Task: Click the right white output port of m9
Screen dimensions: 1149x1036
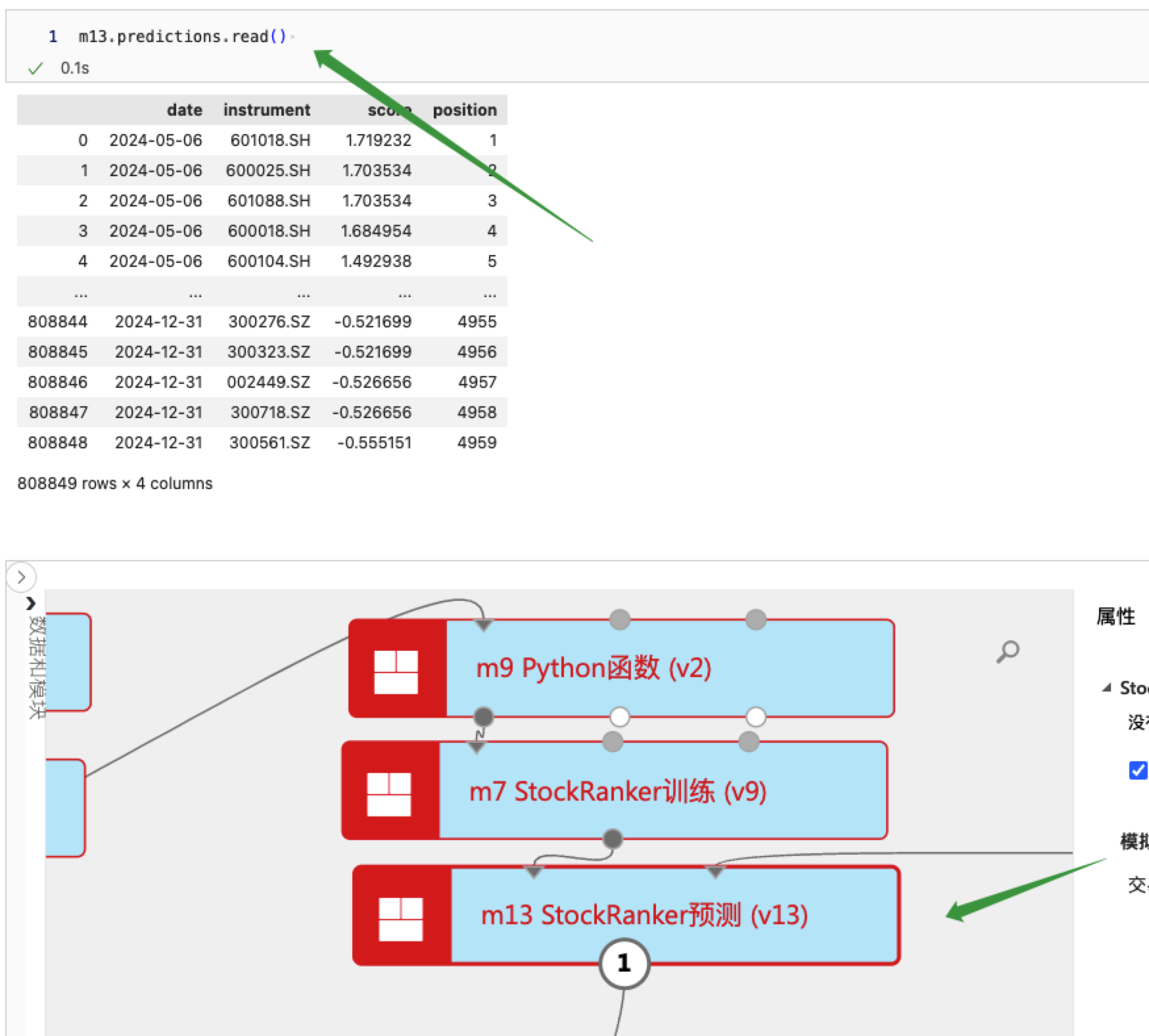Action: click(756, 717)
